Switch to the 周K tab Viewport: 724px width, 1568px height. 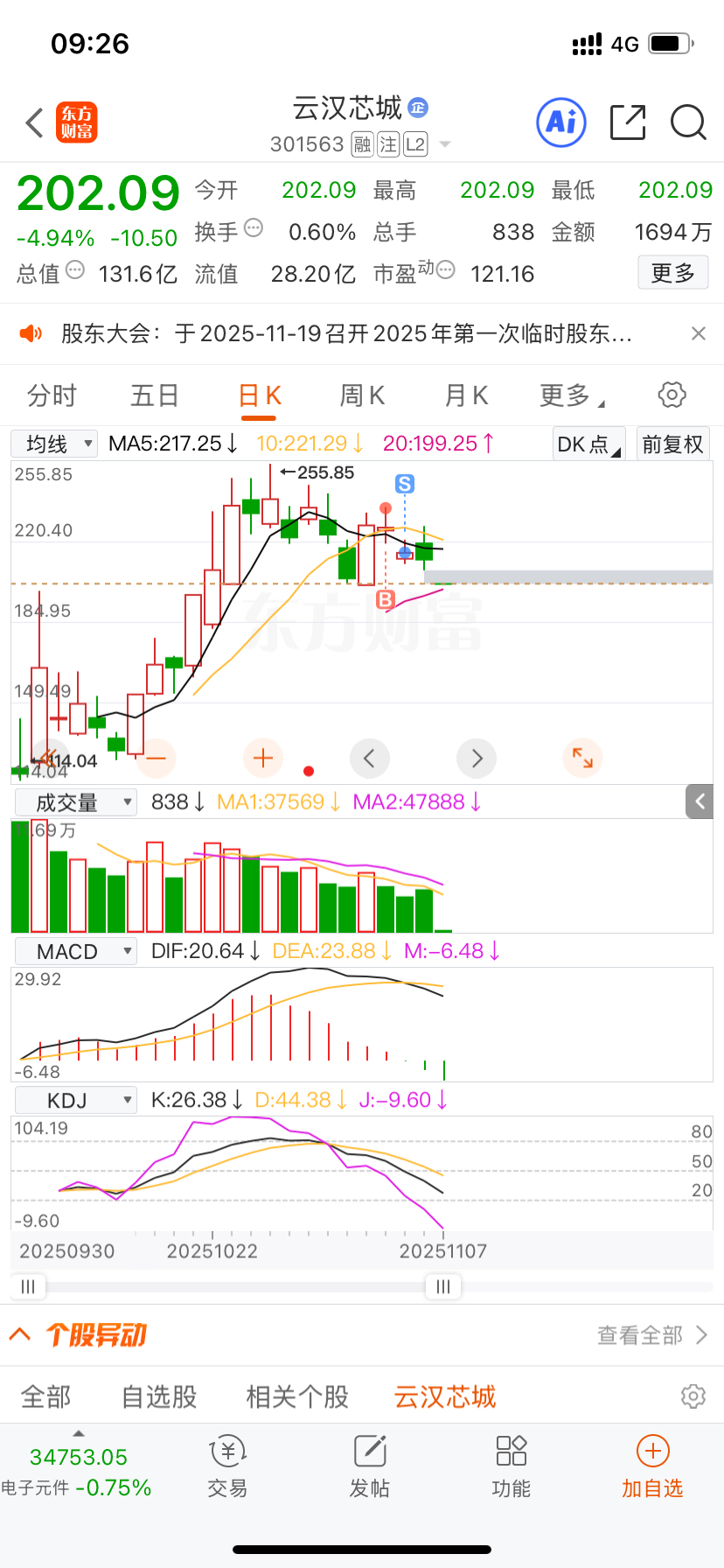(362, 395)
